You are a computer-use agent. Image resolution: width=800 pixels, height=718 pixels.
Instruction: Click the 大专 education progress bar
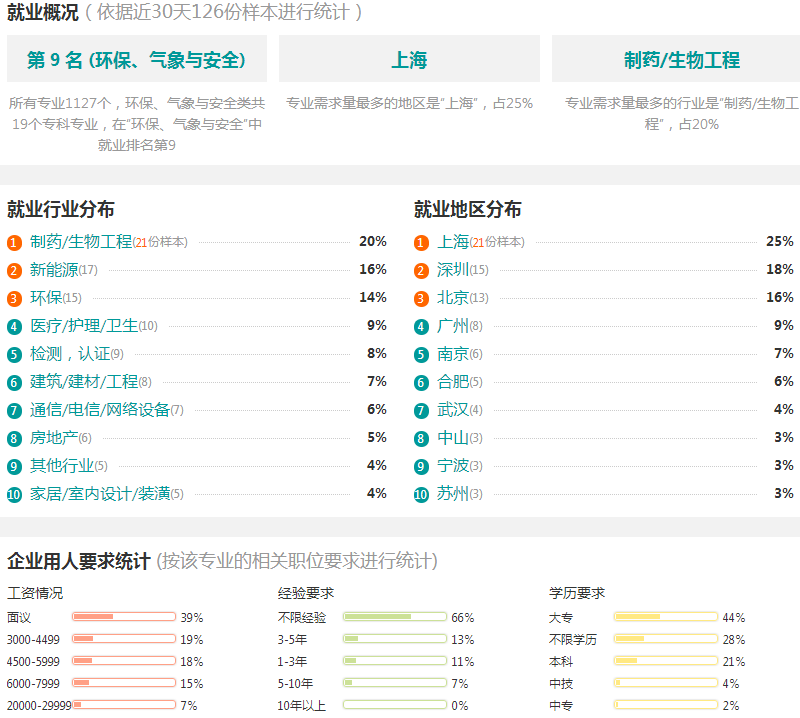[666, 617]
